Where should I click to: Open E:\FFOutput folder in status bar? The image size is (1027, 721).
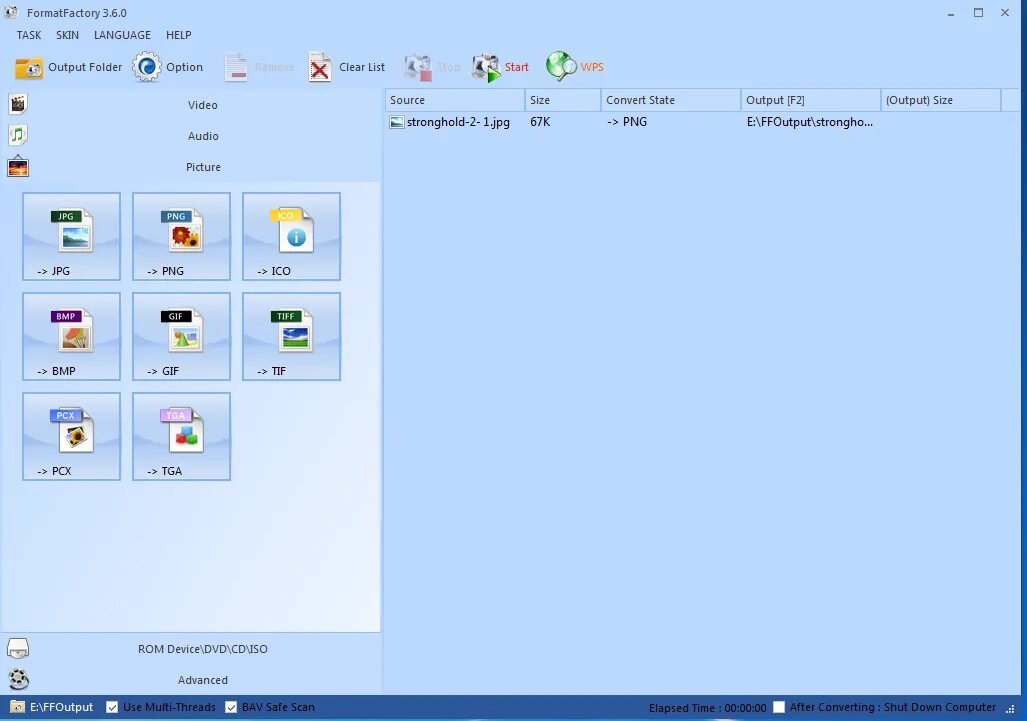pyautogui.click(x=62, y=707)
